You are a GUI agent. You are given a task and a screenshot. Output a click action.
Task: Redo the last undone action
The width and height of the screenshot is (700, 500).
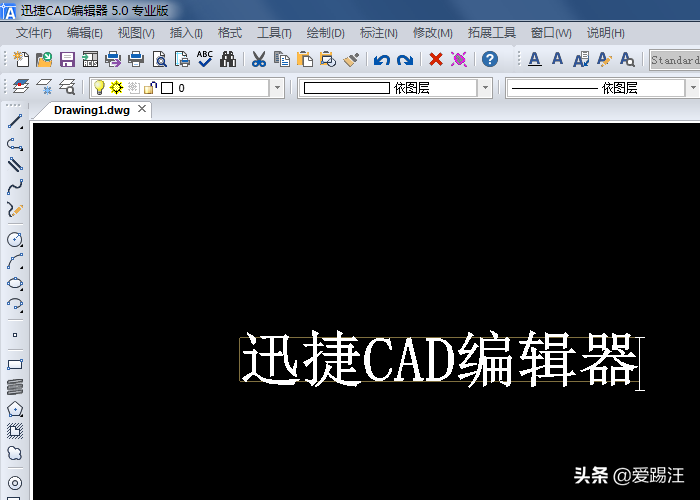coord(405,59)
